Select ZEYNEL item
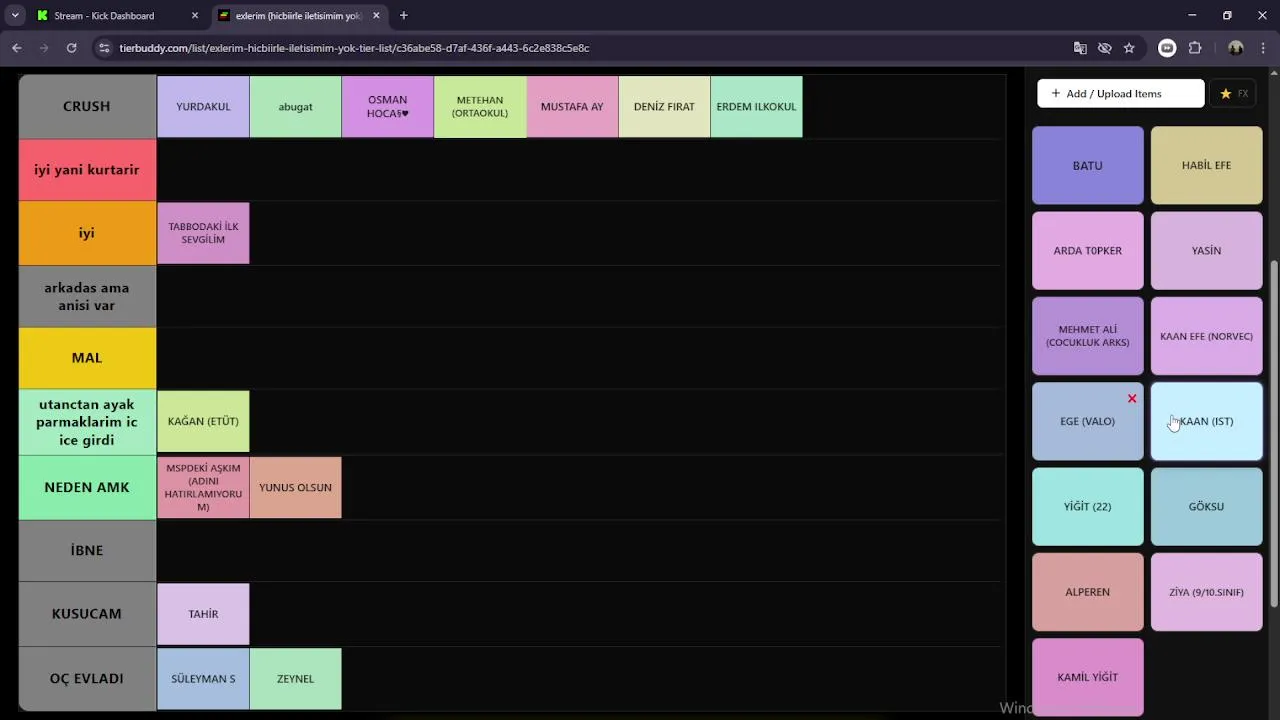The height and width of the screenshot is (720, 1280). [x=295, y=678]
